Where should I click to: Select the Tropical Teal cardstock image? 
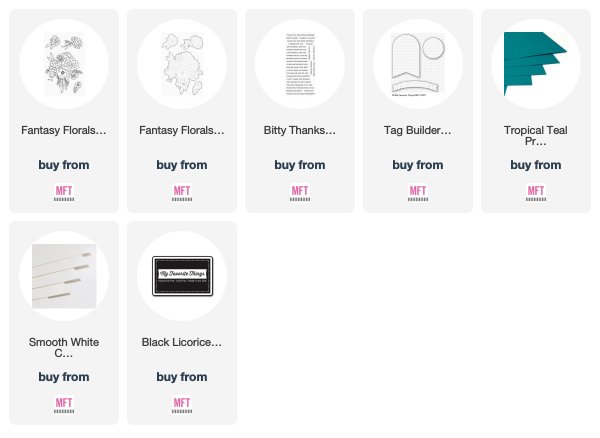tap(536, 64)
